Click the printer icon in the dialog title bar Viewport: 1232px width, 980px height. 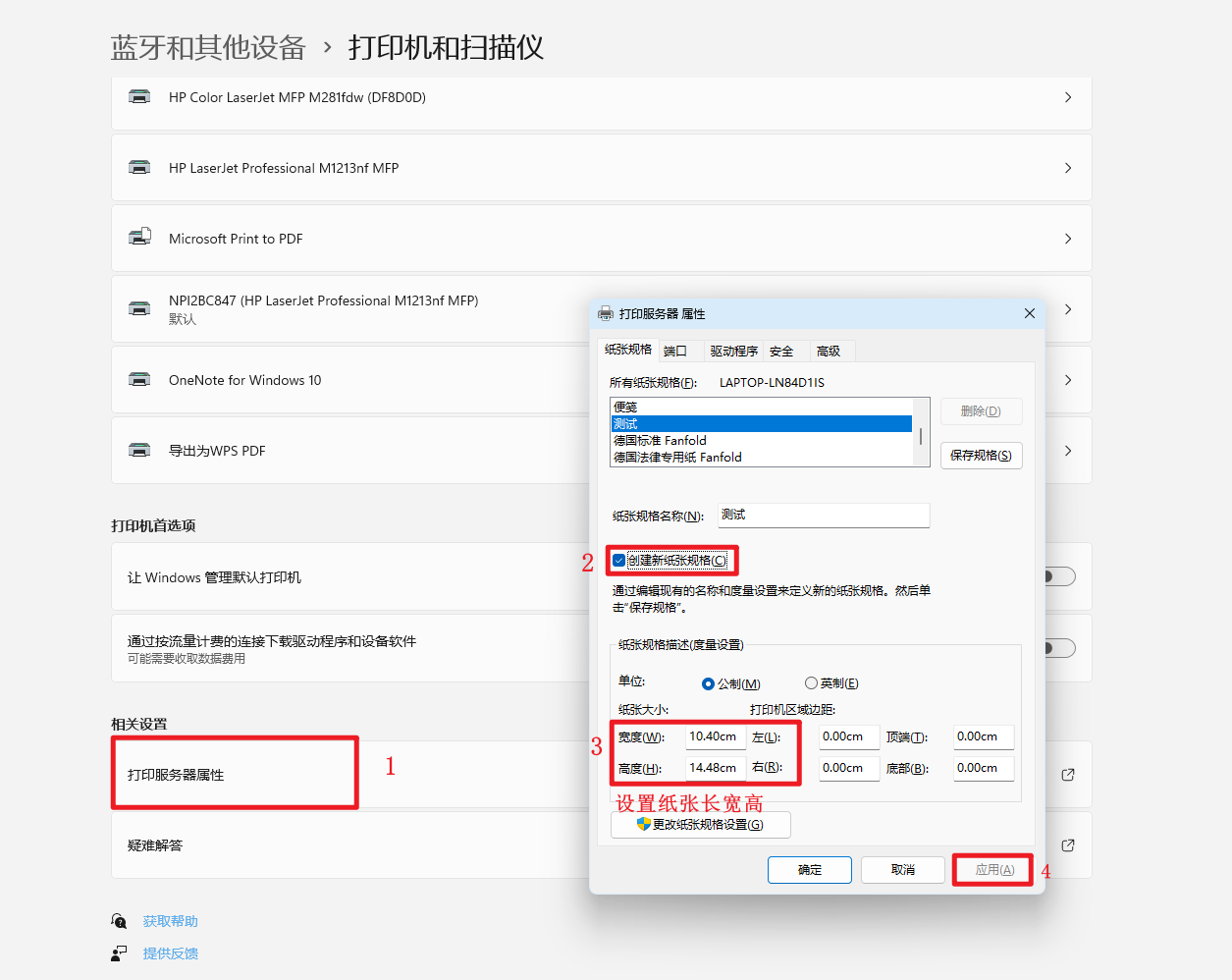[x=606, y=313]
